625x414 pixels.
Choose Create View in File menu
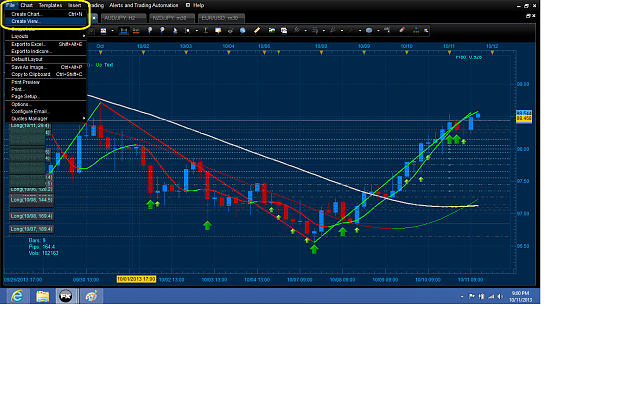tap(45, 21)
